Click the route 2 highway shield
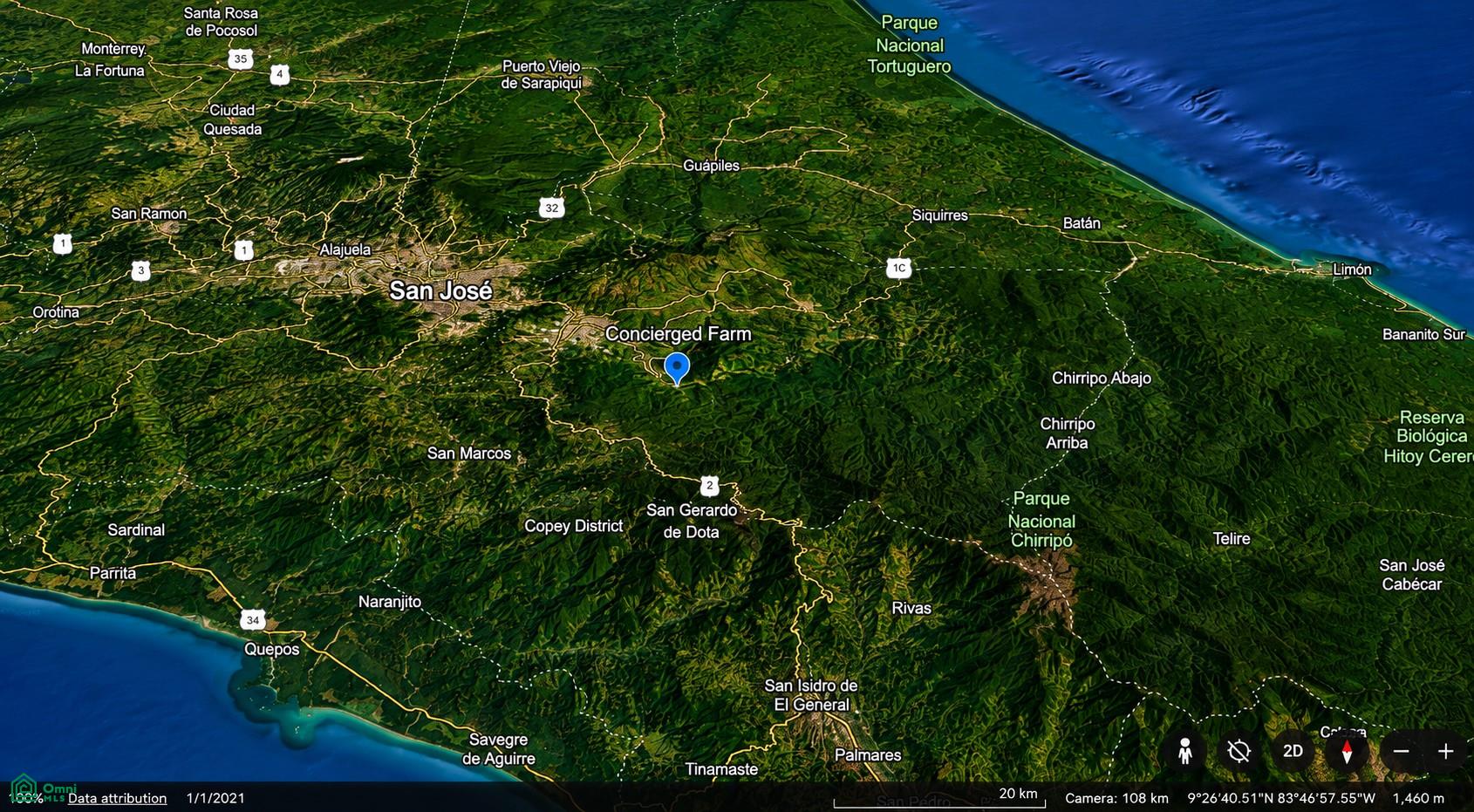 tap(710, 486)
